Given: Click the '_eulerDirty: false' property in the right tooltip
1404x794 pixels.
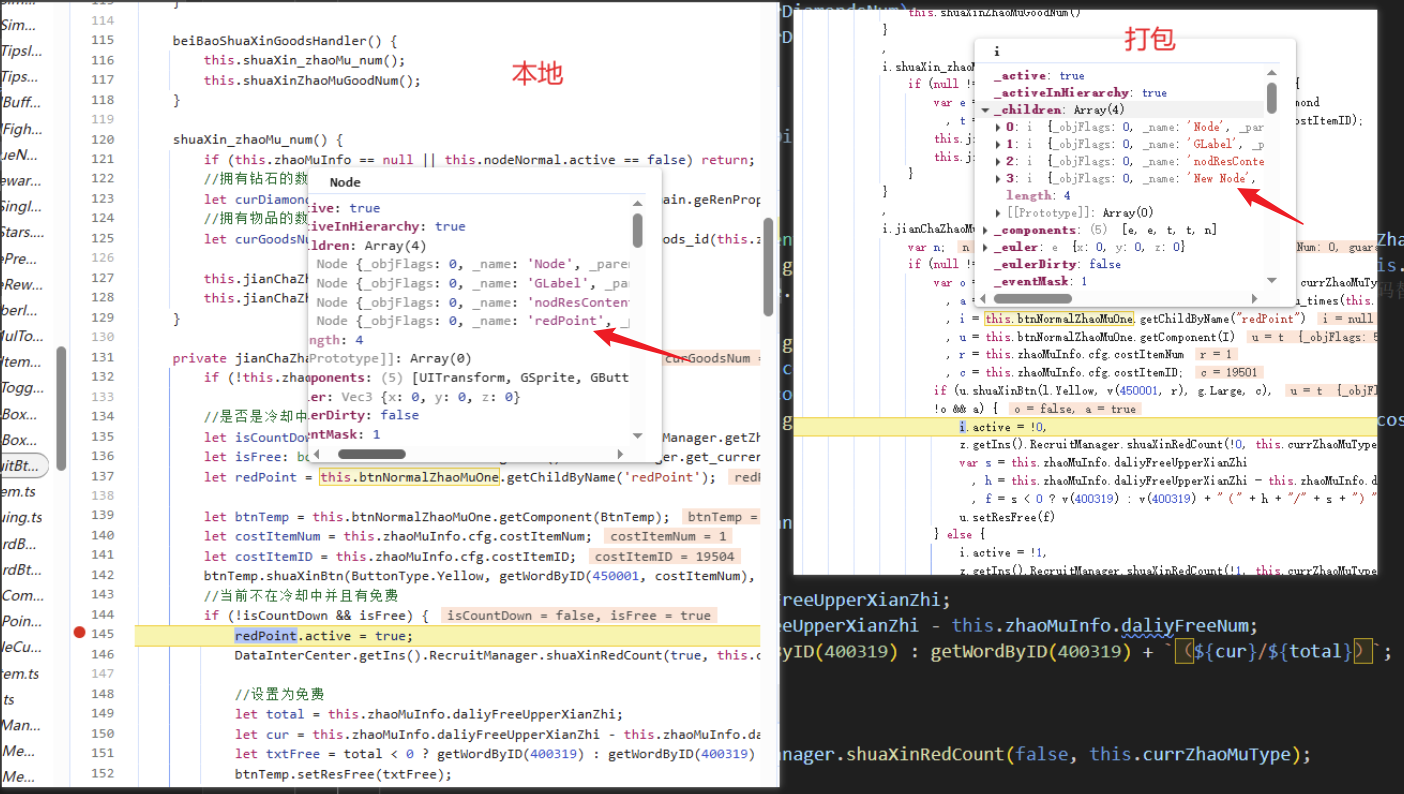Looking at the screenshot, I should coord(1057,264).
